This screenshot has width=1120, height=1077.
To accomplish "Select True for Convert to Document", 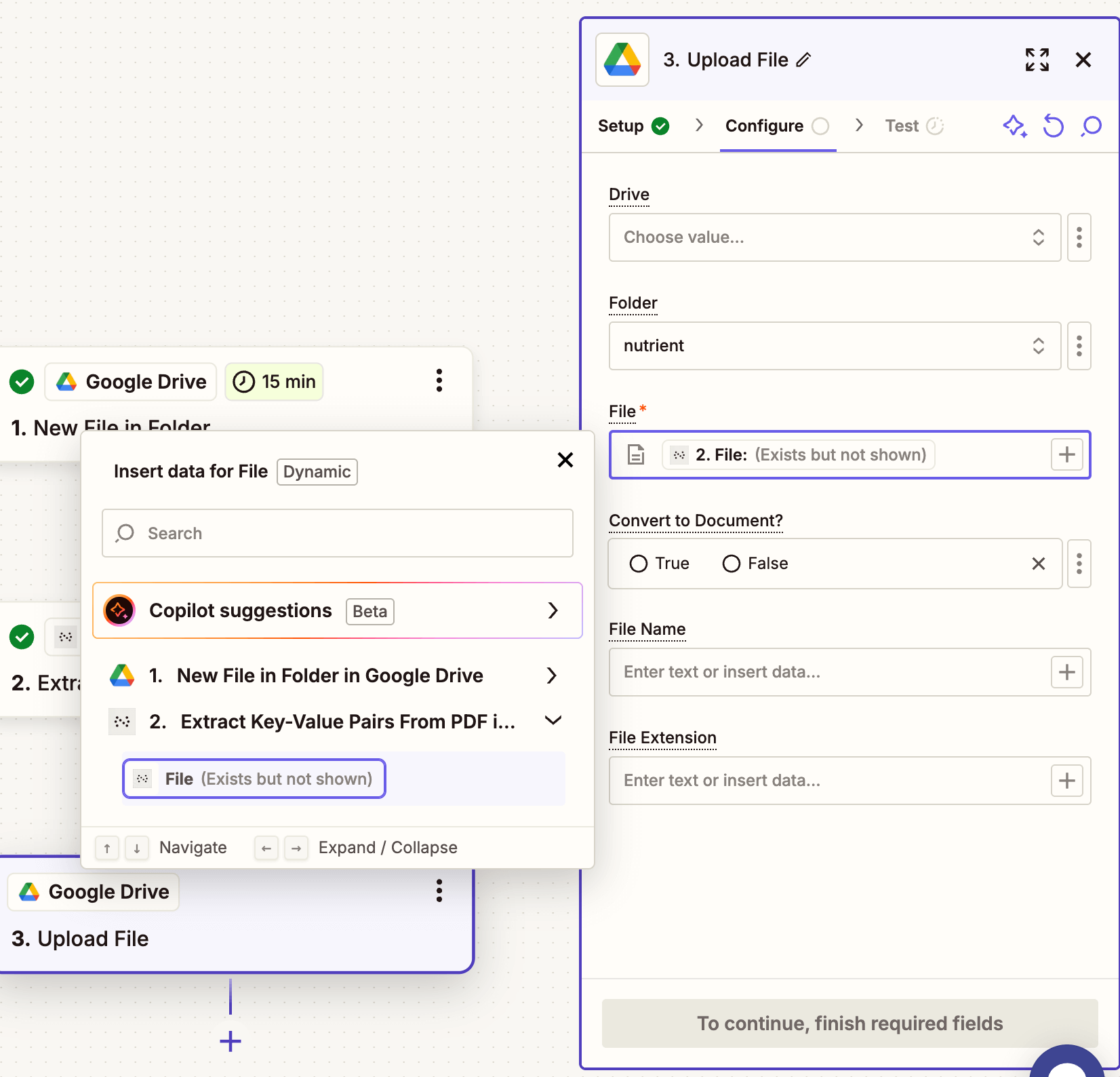I will [639, 564].
